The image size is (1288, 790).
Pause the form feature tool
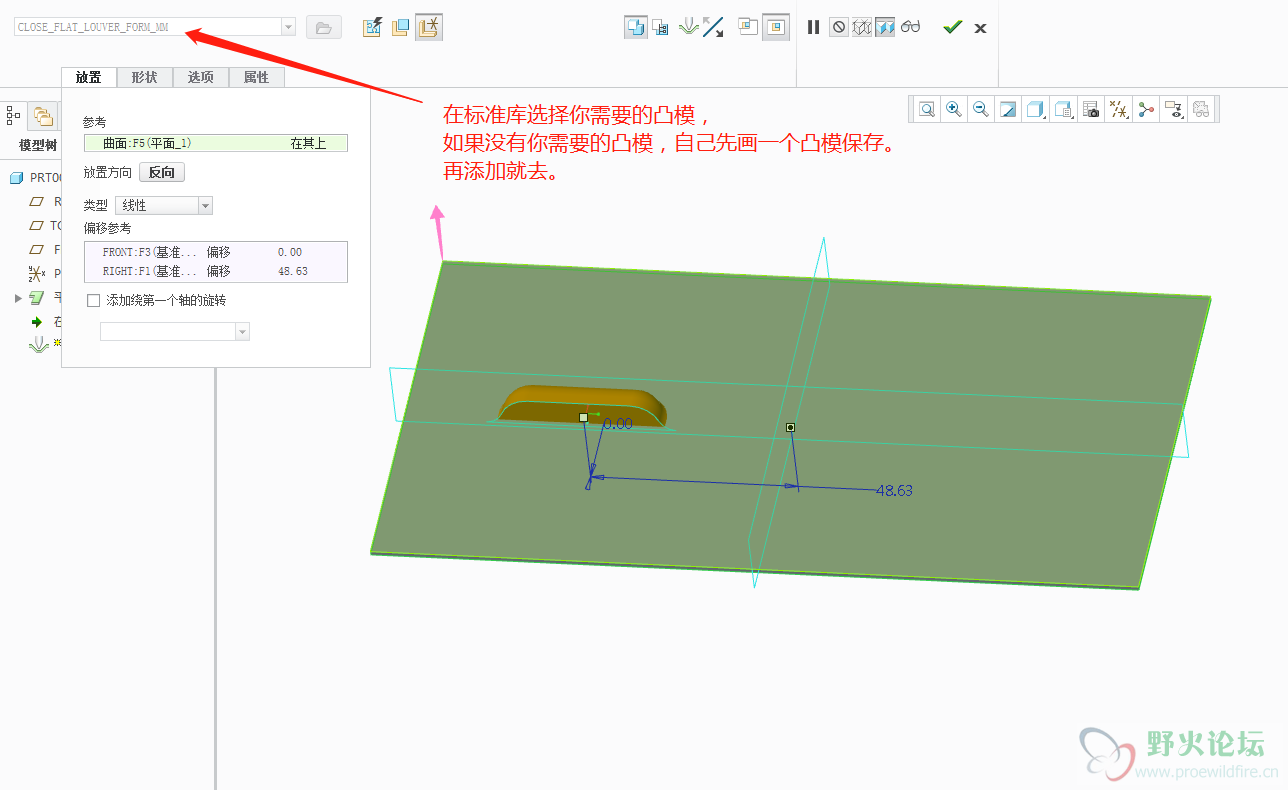pyautogui.click(x=814, y=28)
